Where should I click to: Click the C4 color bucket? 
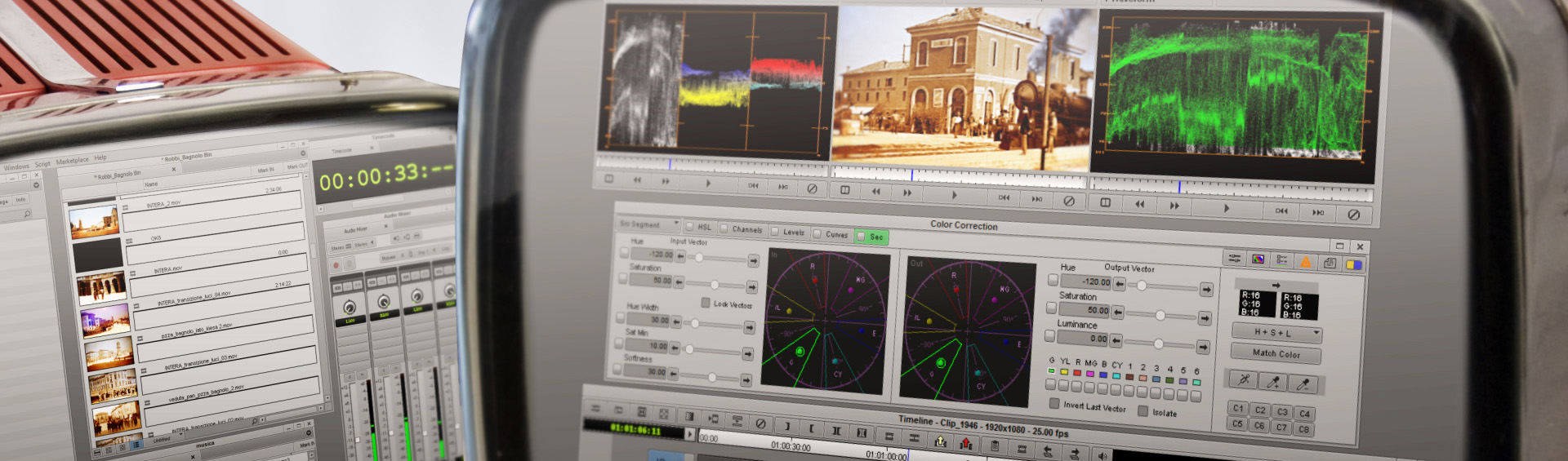click(1304, 413)
